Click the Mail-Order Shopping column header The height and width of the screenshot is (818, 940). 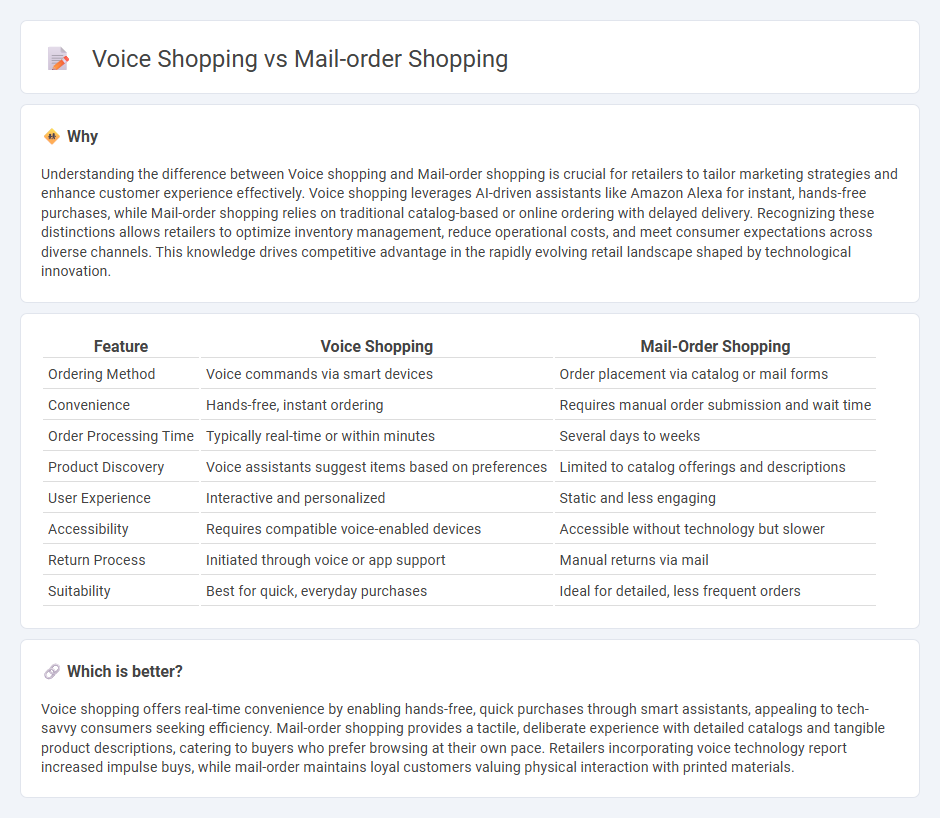[715, 347]
